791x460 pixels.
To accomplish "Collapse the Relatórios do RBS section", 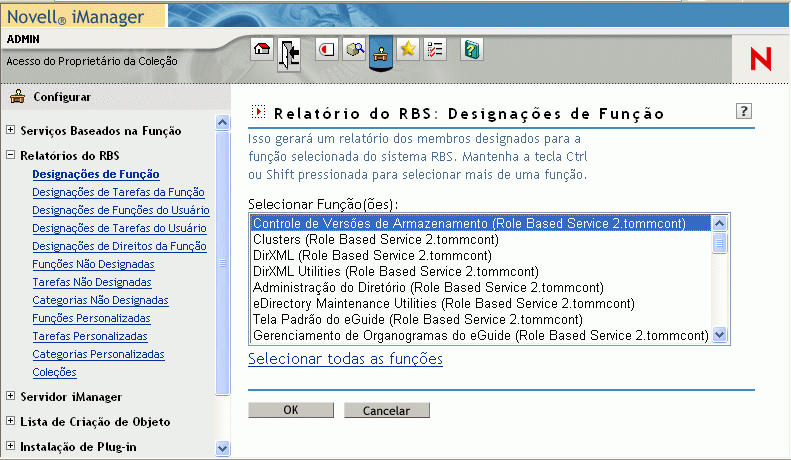I will [11, 155].
